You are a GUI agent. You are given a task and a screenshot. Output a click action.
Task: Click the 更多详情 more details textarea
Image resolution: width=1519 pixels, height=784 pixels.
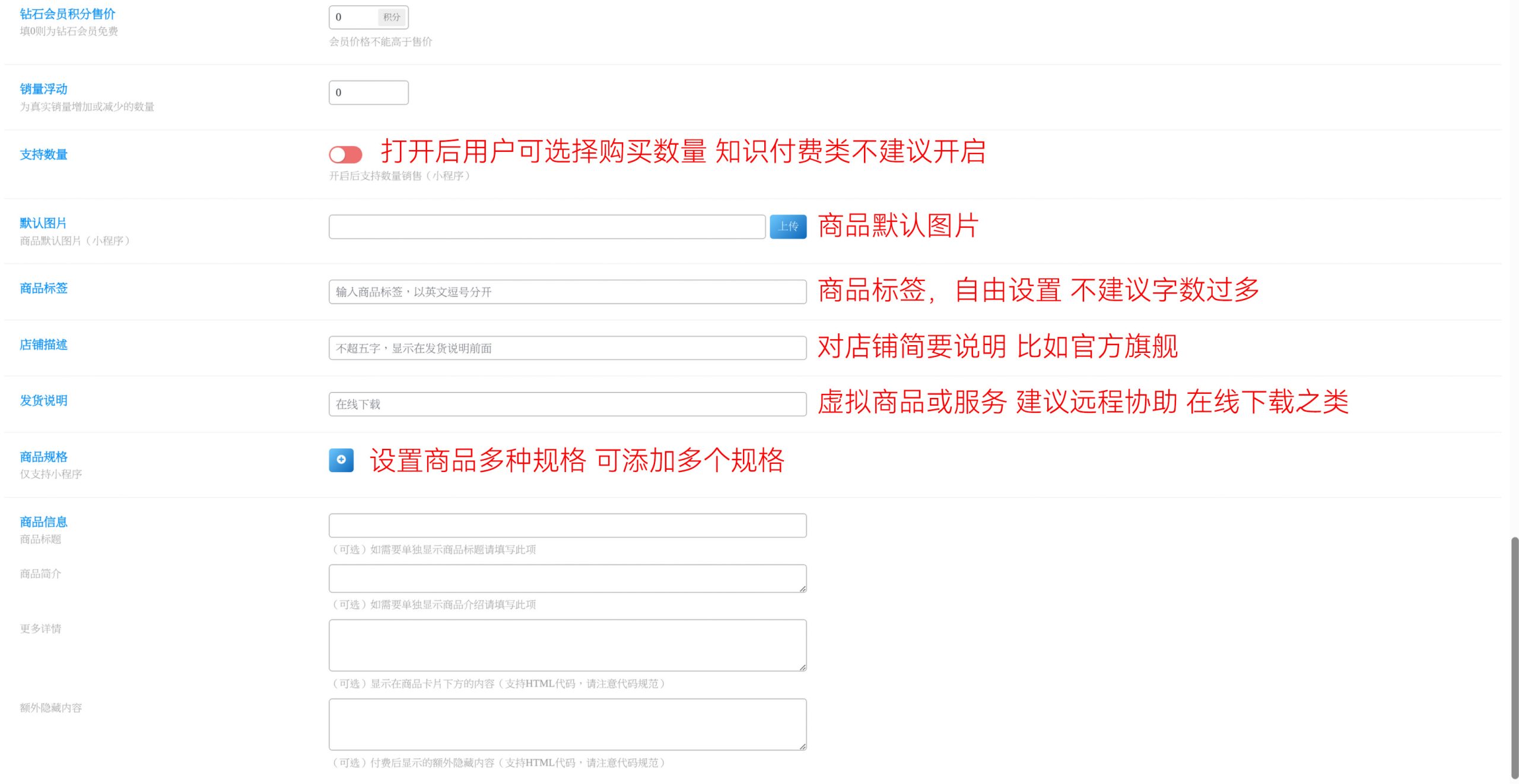click(567, 645)
